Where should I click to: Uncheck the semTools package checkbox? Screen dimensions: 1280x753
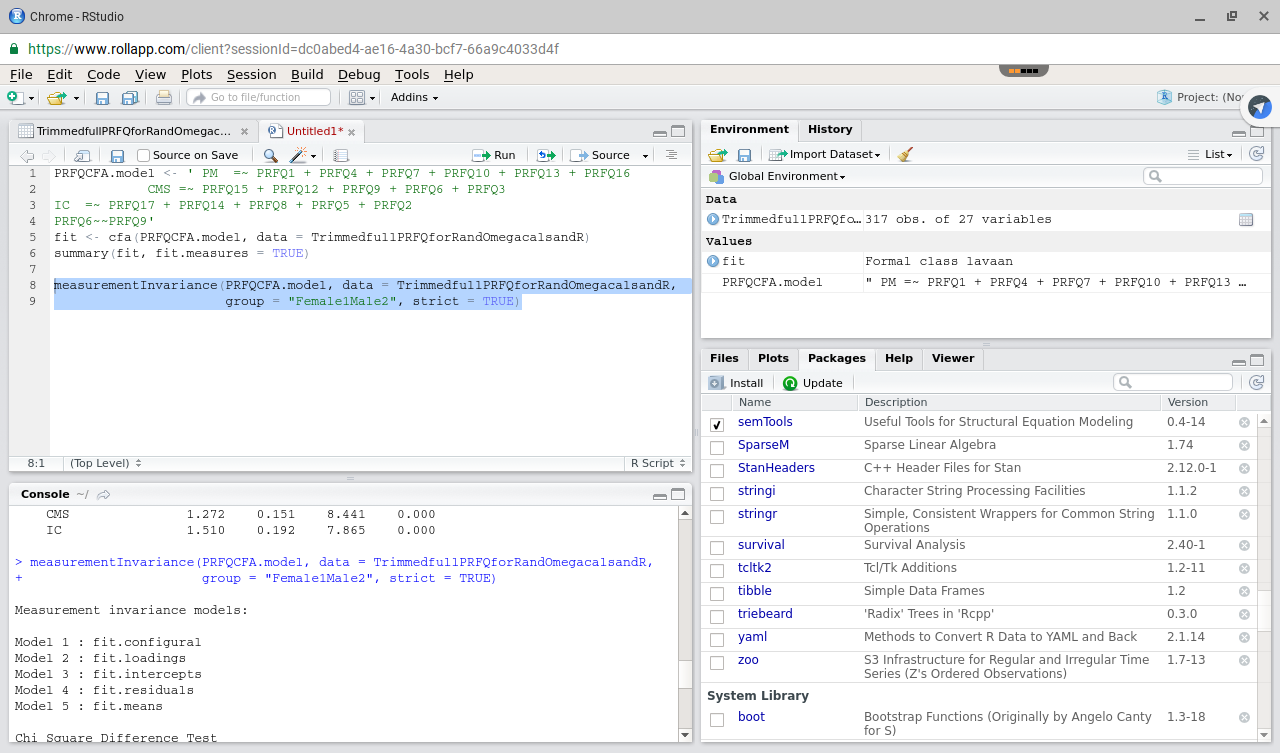716,424
